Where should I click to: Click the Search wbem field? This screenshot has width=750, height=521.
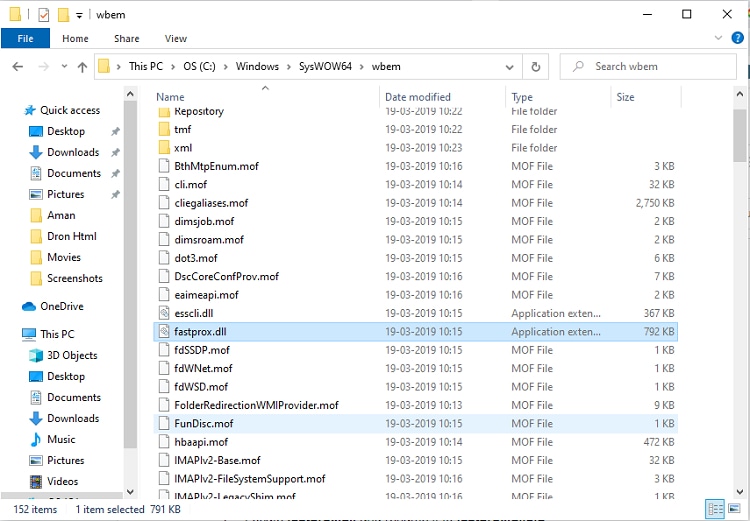point(648,67)
